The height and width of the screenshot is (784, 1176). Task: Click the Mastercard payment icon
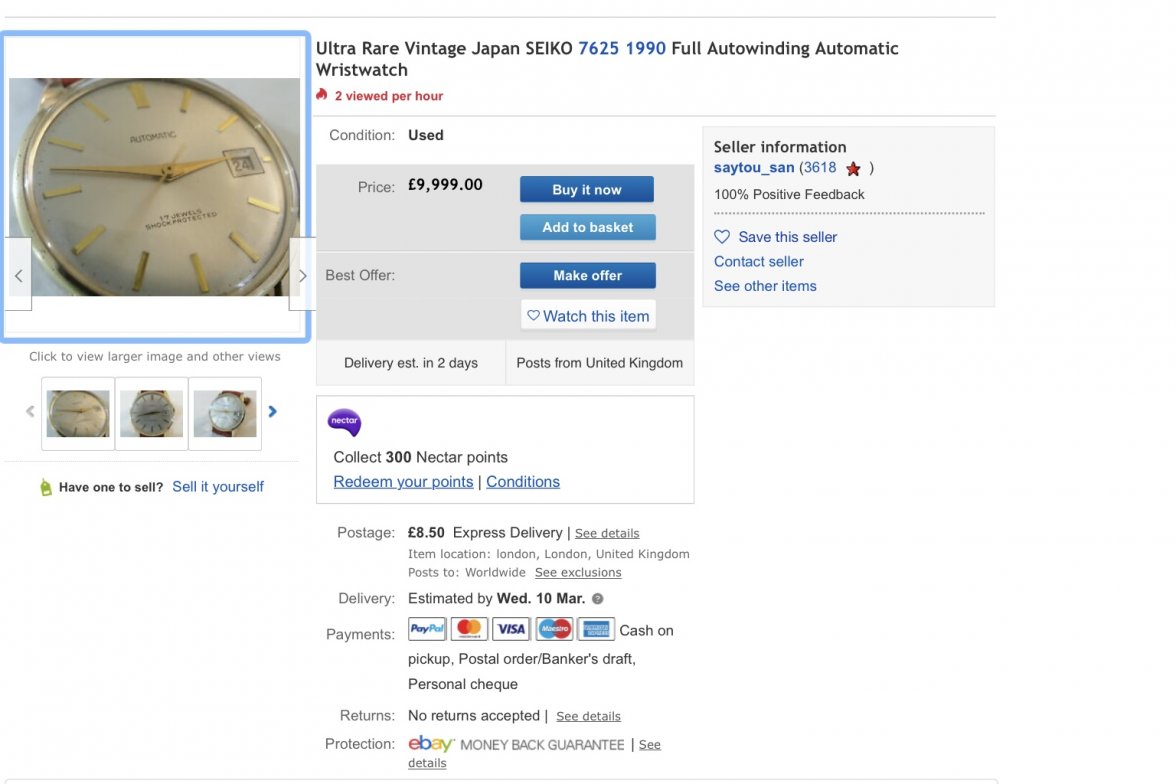pyautogui.click(x=469, y=629)
